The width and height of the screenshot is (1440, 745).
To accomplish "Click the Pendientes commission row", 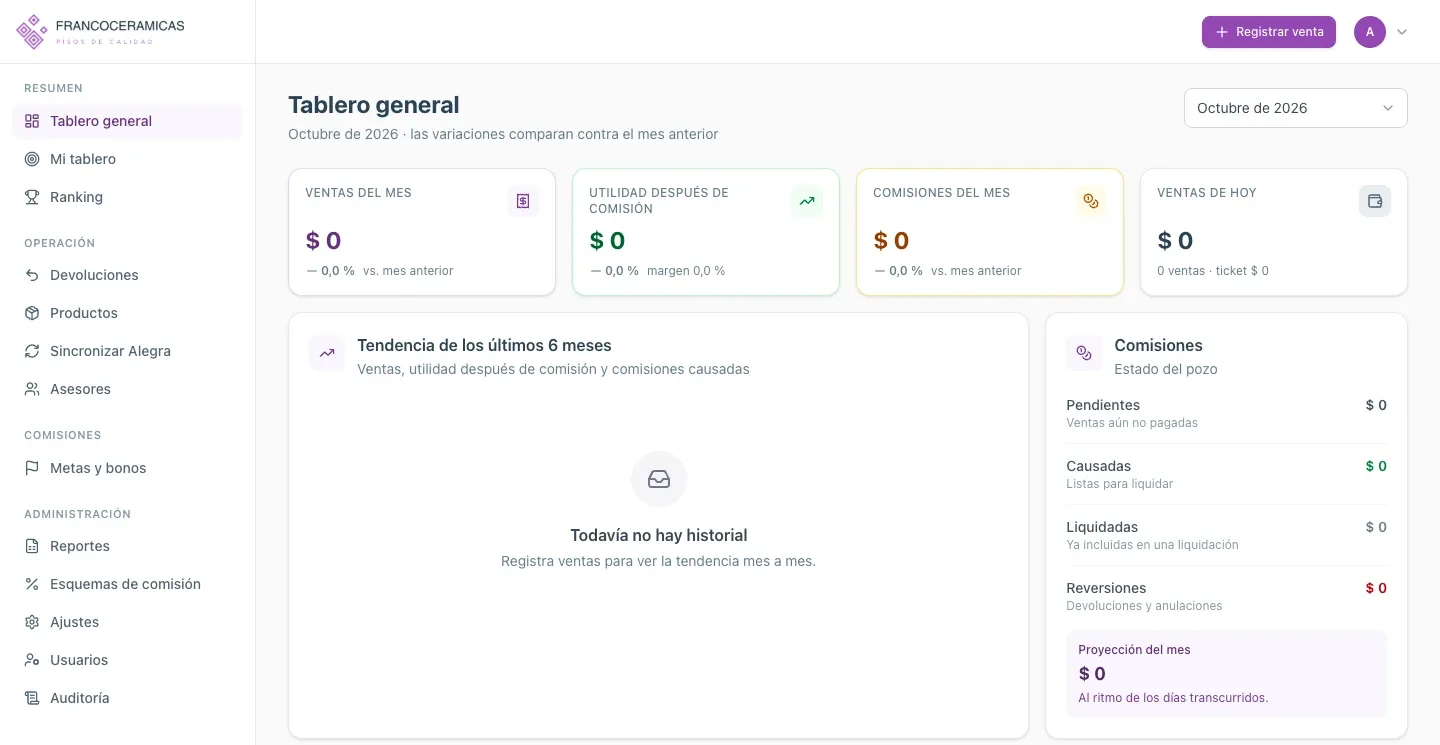I will [1226, 413].
